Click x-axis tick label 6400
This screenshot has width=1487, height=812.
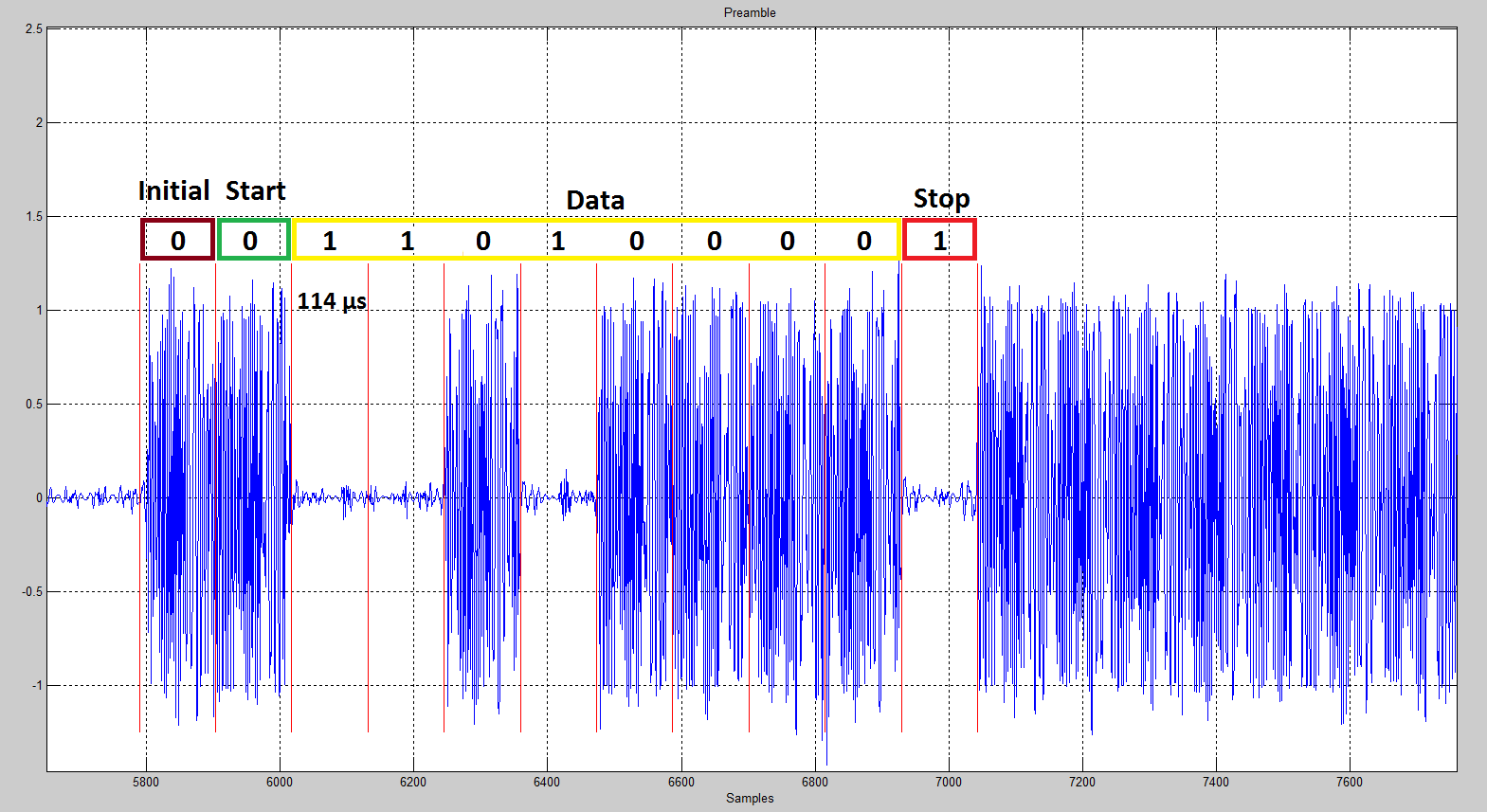(547, 782)
